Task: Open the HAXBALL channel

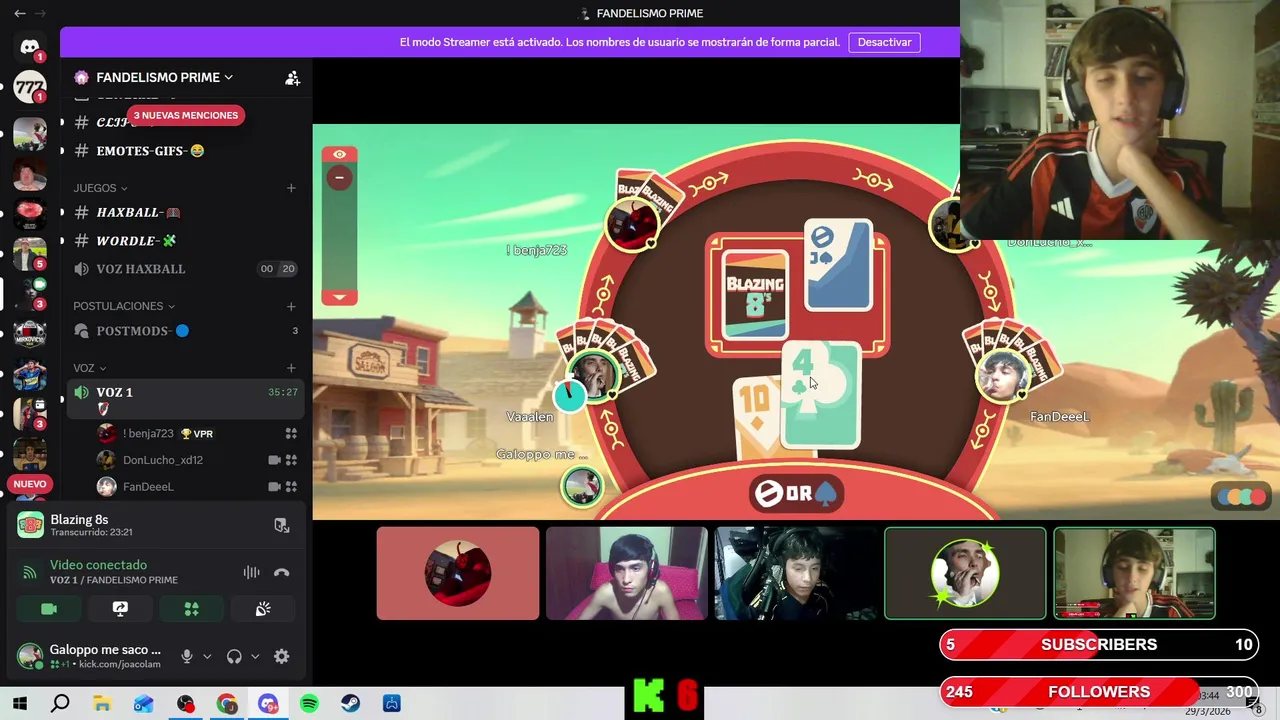Action: 186,212
